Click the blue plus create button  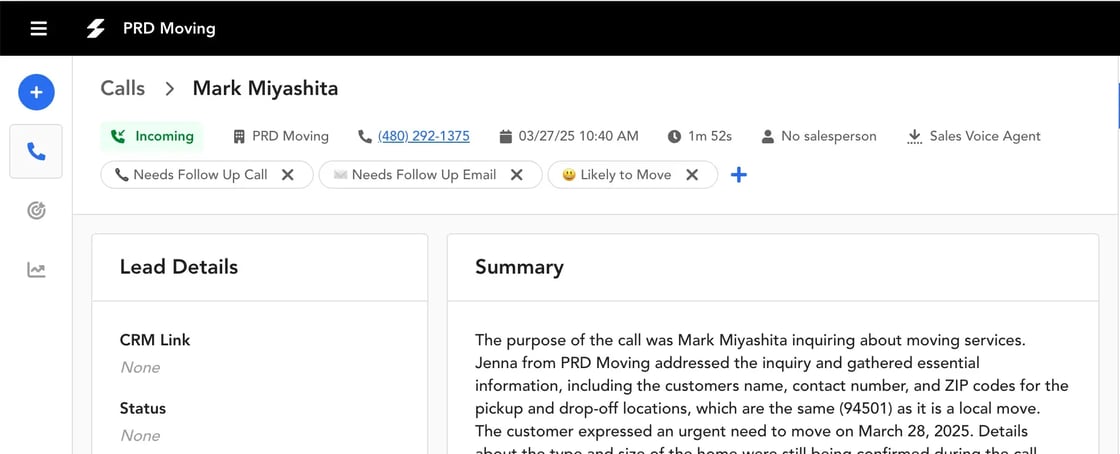(x=36, y=92)
